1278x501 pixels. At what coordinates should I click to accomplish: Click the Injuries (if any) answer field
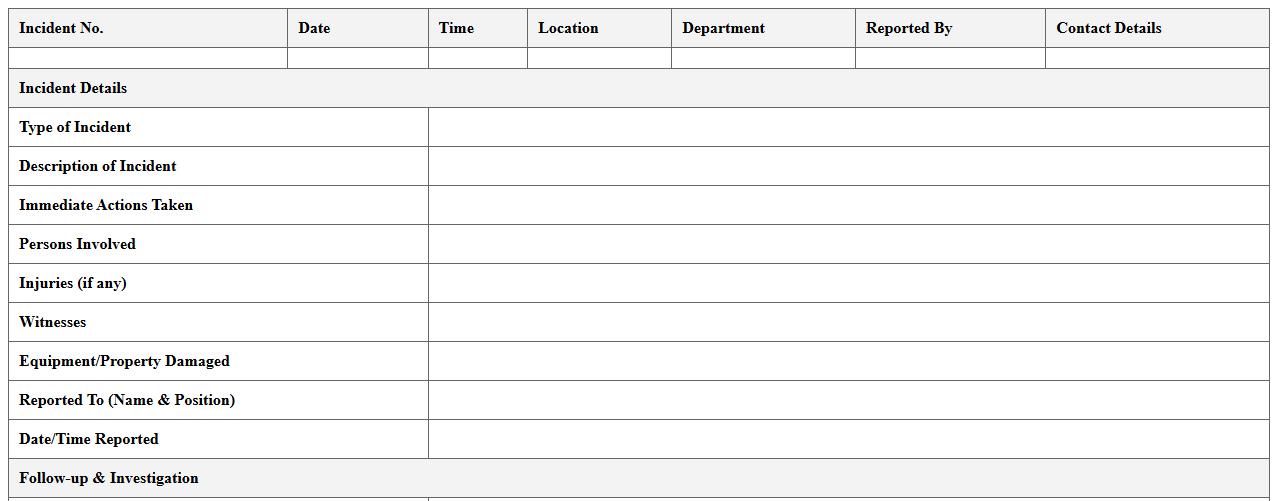point(848,283)
